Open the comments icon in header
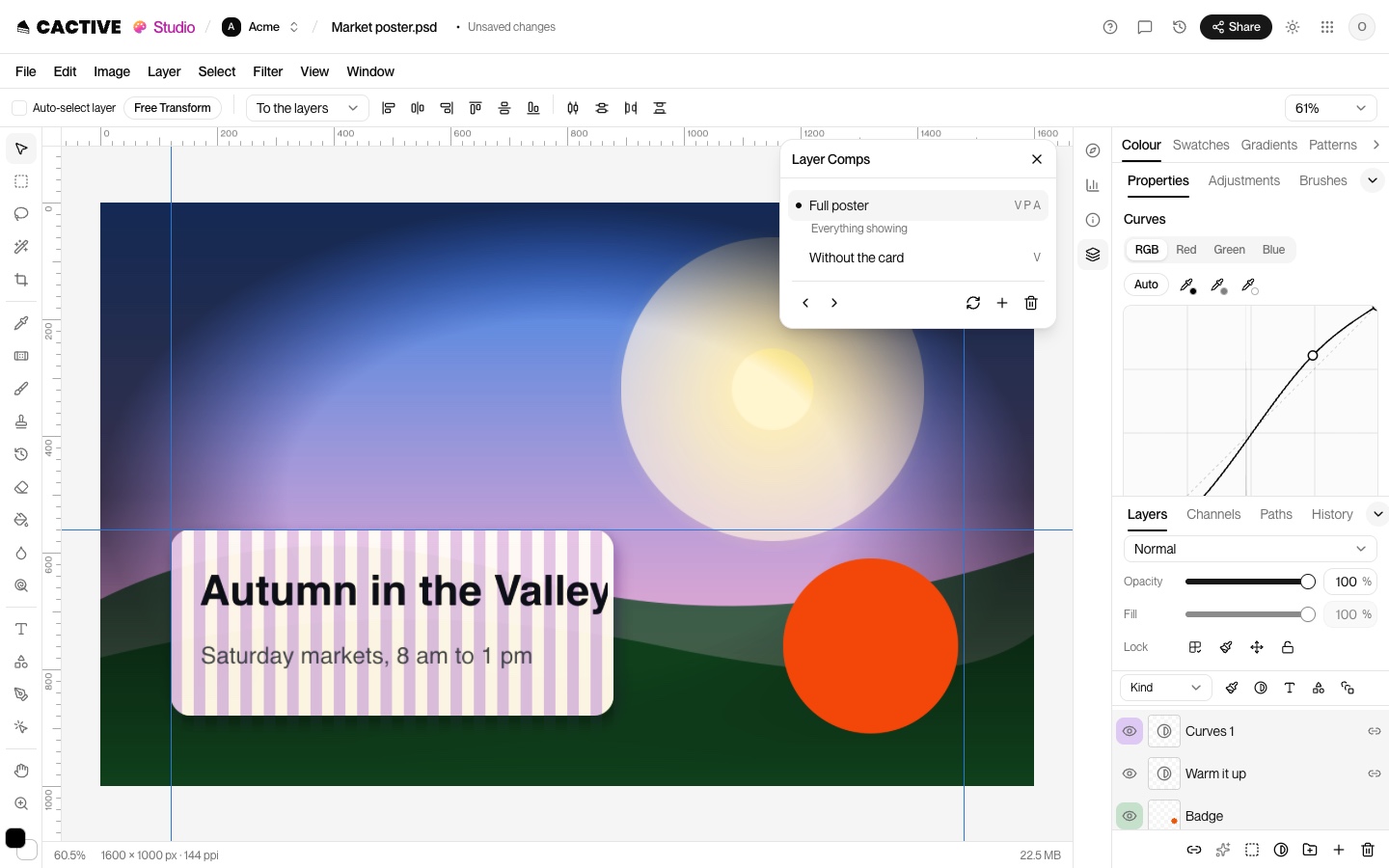This screenshot has height=868, width=1389. pyautogui.click(x=1145, y=27)
